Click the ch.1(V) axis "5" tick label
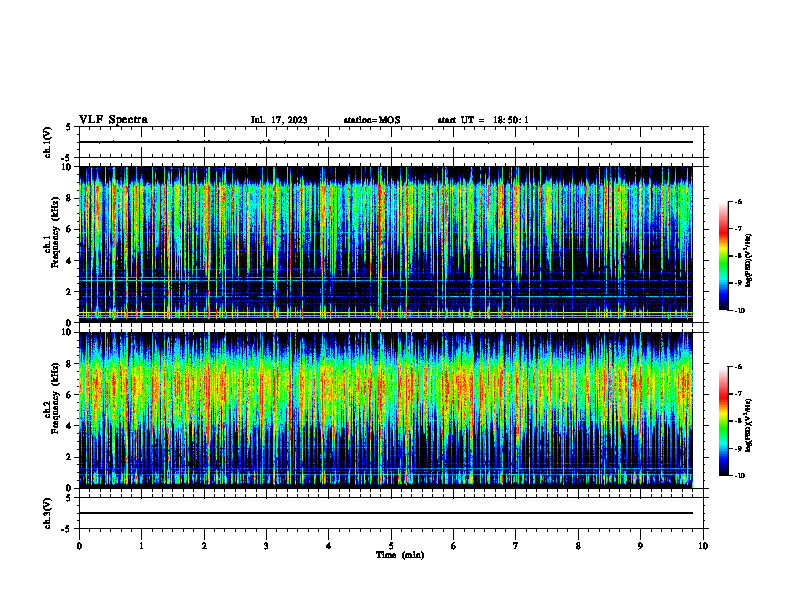 68,128
